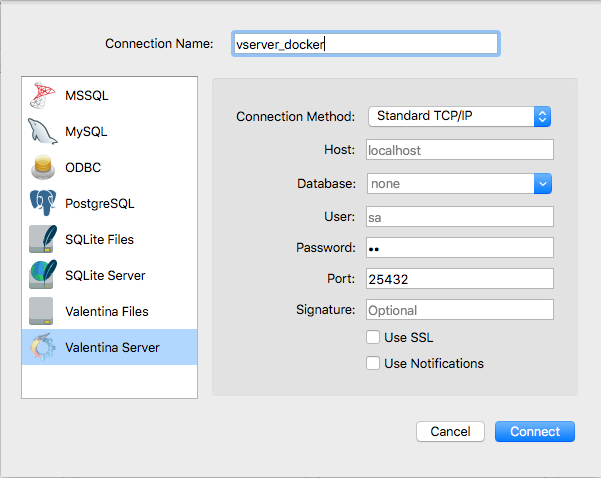
Task: Choose the Valentina Files drive icon
Action: click(x=41, y=311)
